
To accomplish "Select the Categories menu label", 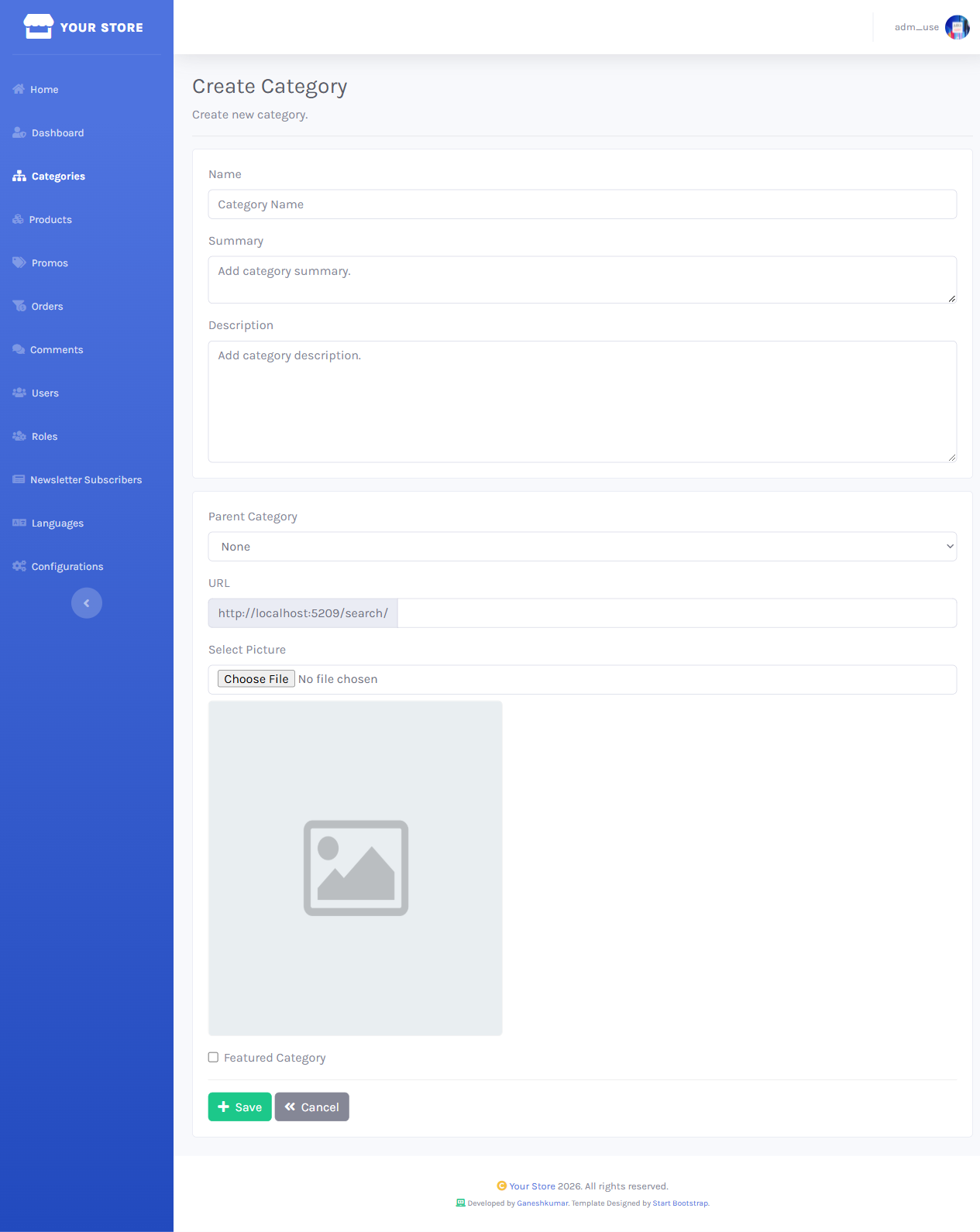I will [x=58, y=176].
